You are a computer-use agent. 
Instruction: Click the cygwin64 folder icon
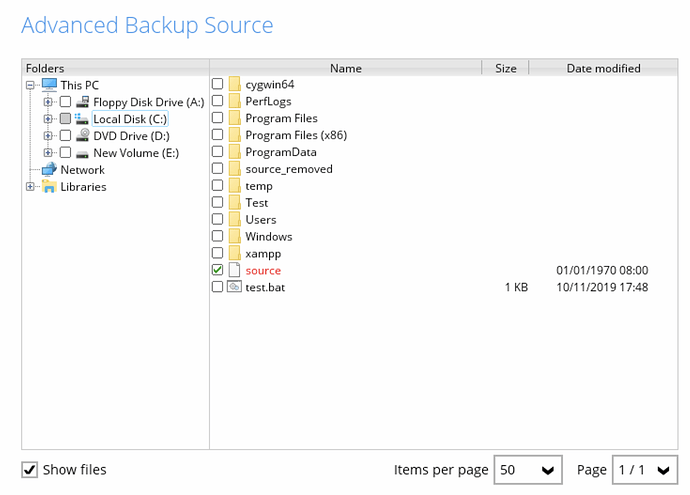pyautogui.click(x=235, y=84)
